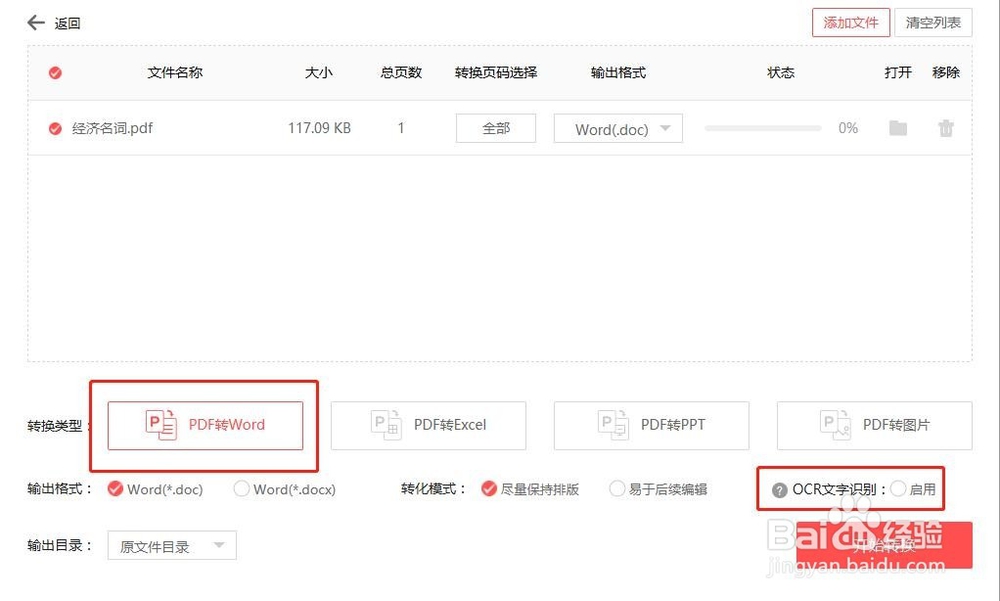Viewport: 1000px width, 601px height.
Task: Select the Word(*.doc) output format
Action: 116,489
